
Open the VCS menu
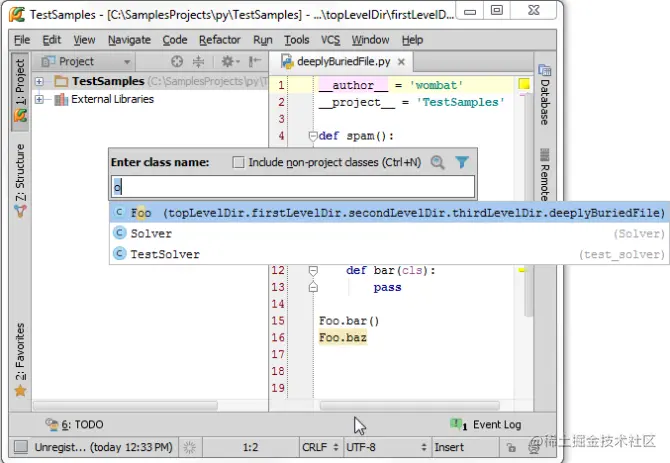tap(330, 40)
